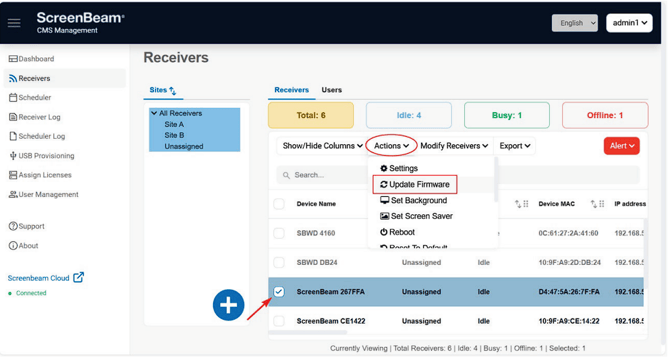The width and height of the screenshot is (670, 360).
Task: Click the ScreenBeam CE1422 device name
Action: (x=331, y=321)
